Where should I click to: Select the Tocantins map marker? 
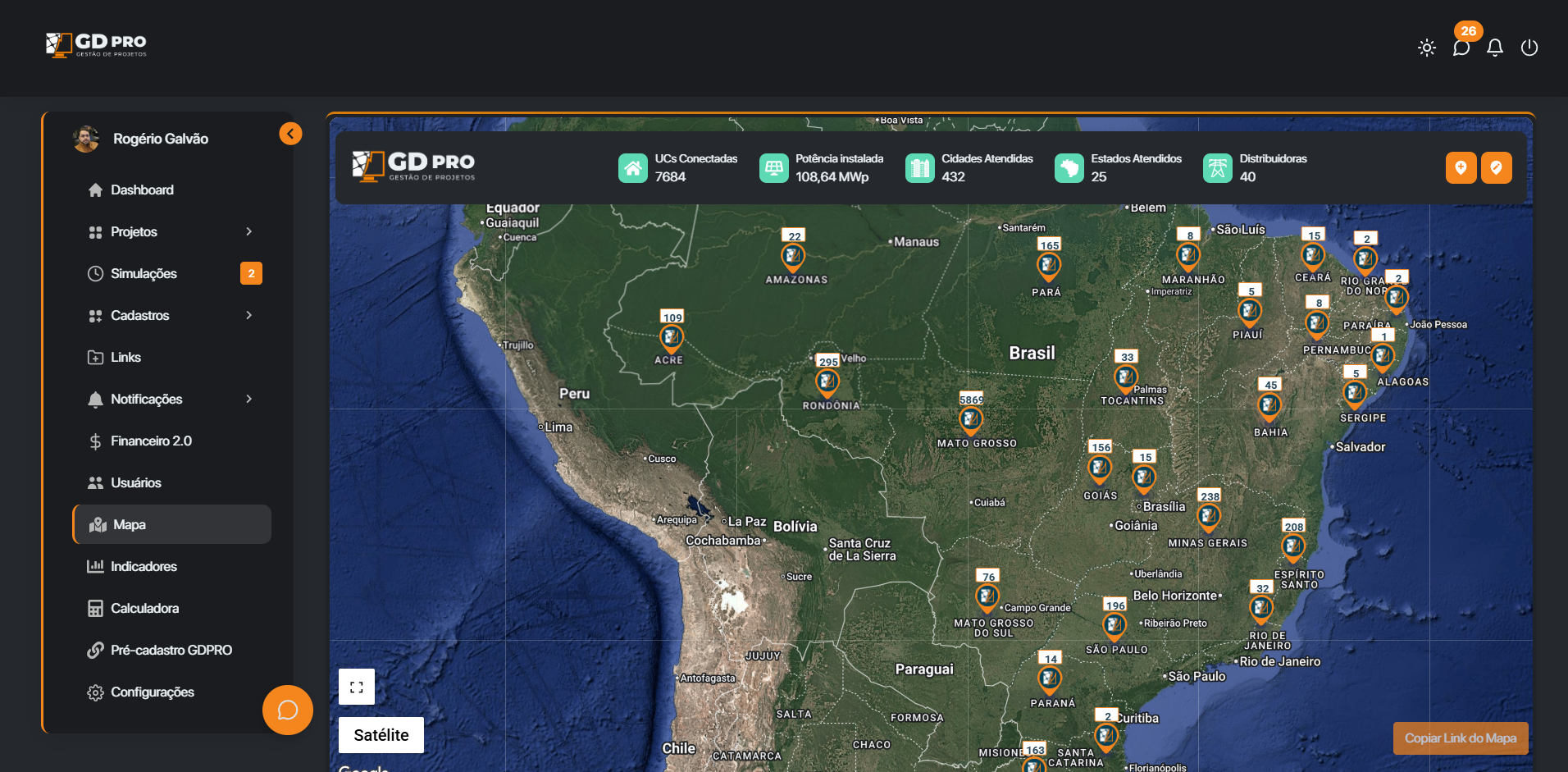point(1126,377)
